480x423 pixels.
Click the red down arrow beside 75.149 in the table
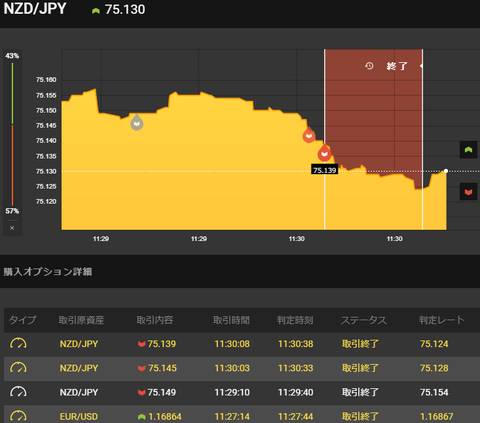[142, 392]
